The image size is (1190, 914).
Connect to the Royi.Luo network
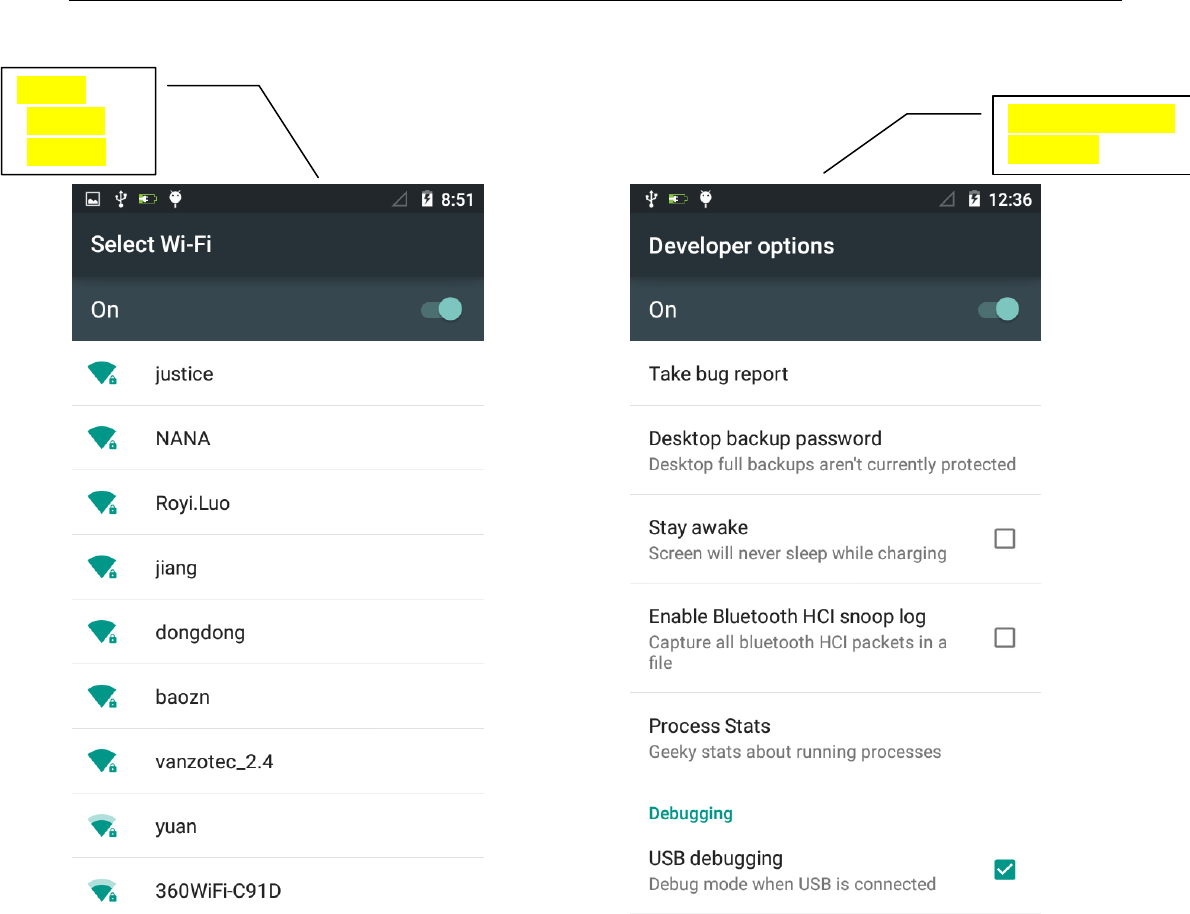pyautogui.click(x=278, y=503)
